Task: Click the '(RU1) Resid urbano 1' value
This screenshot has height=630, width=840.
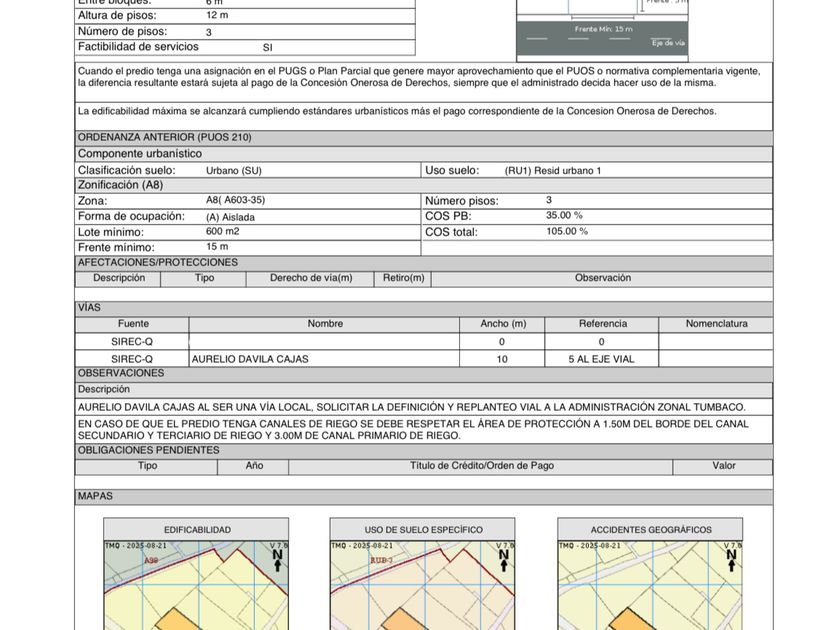Action: coord(552,170)
